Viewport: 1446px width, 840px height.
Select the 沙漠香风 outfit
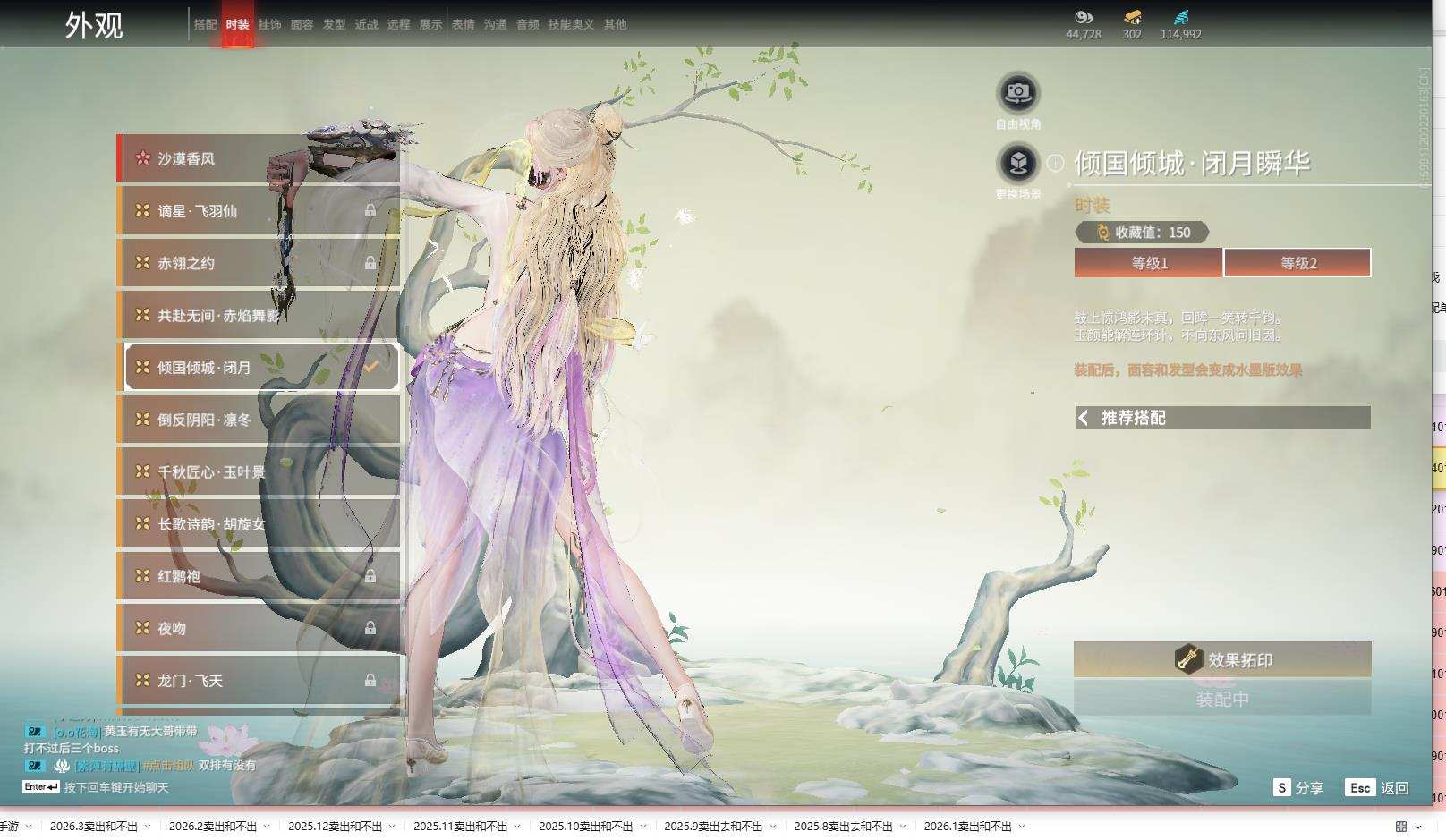click(x=259, y=158)
